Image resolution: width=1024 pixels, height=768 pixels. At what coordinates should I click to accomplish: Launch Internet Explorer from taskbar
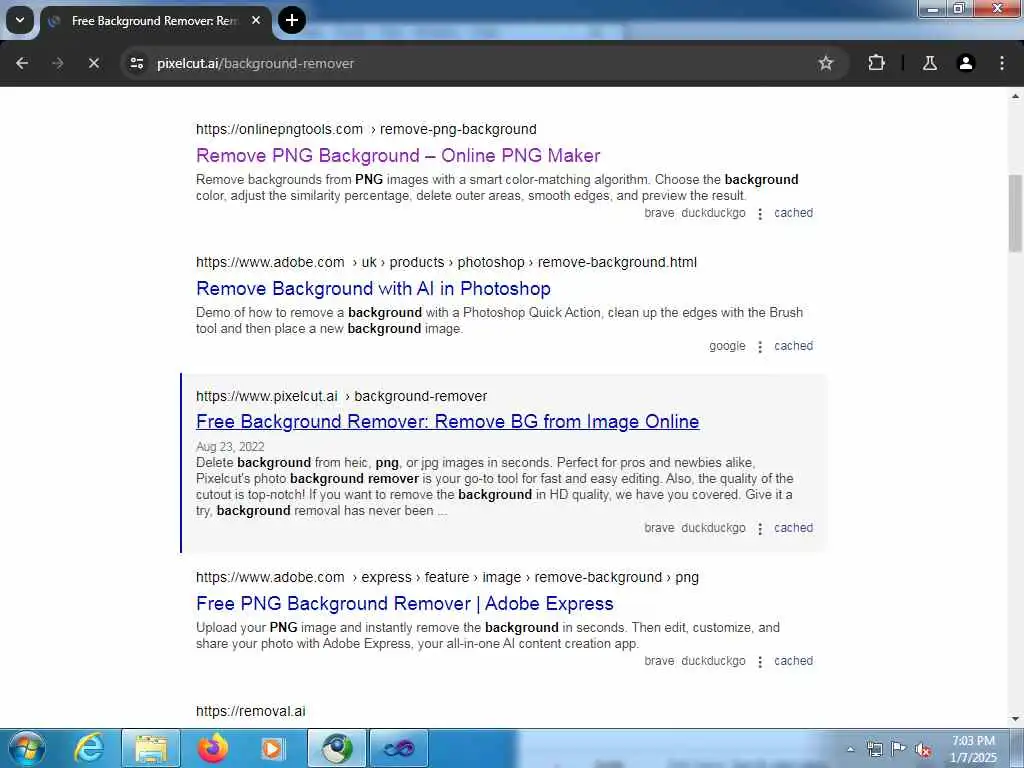[x=89, y=748]
